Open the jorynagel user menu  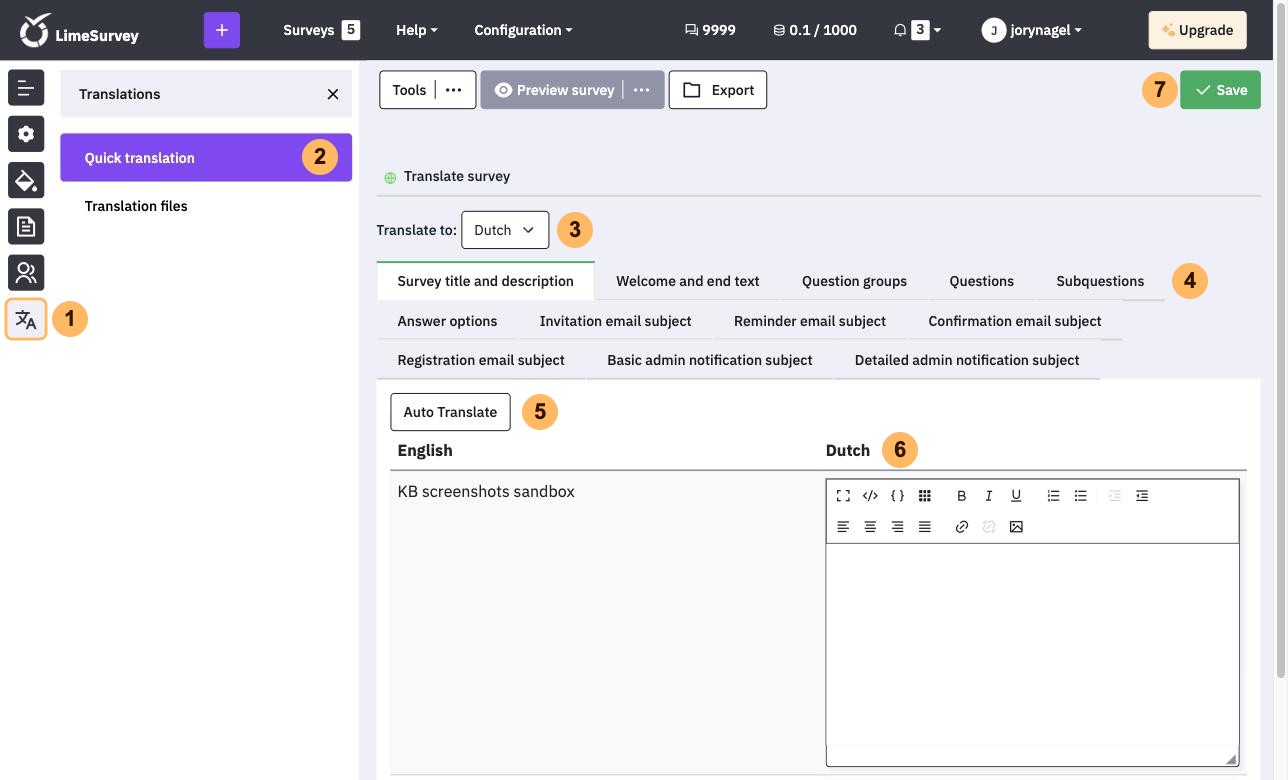(x=1032, y=30)
